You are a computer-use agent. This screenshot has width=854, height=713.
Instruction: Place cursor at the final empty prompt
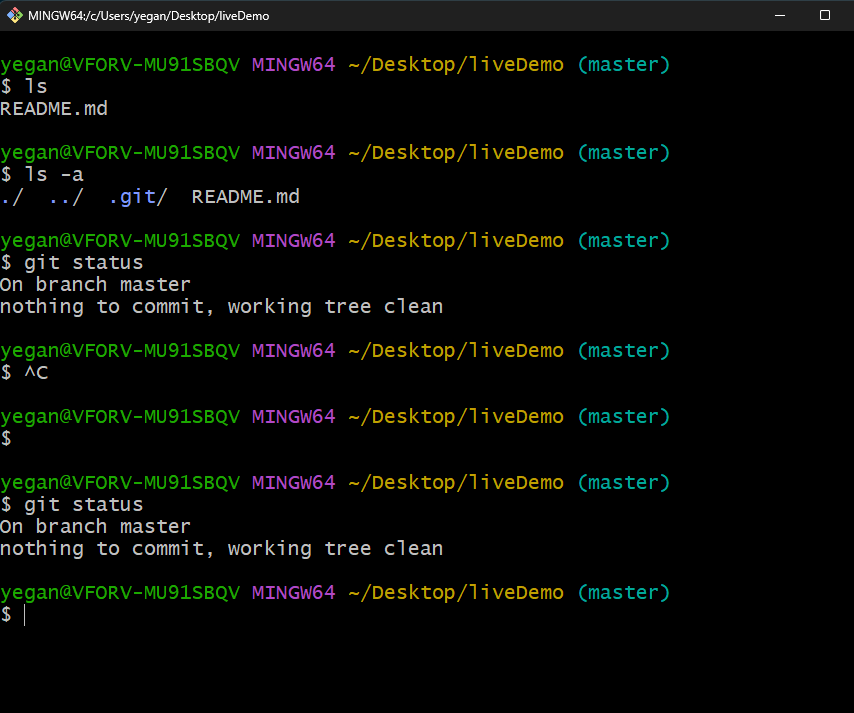pyautogui.click(x=25, y=615)
